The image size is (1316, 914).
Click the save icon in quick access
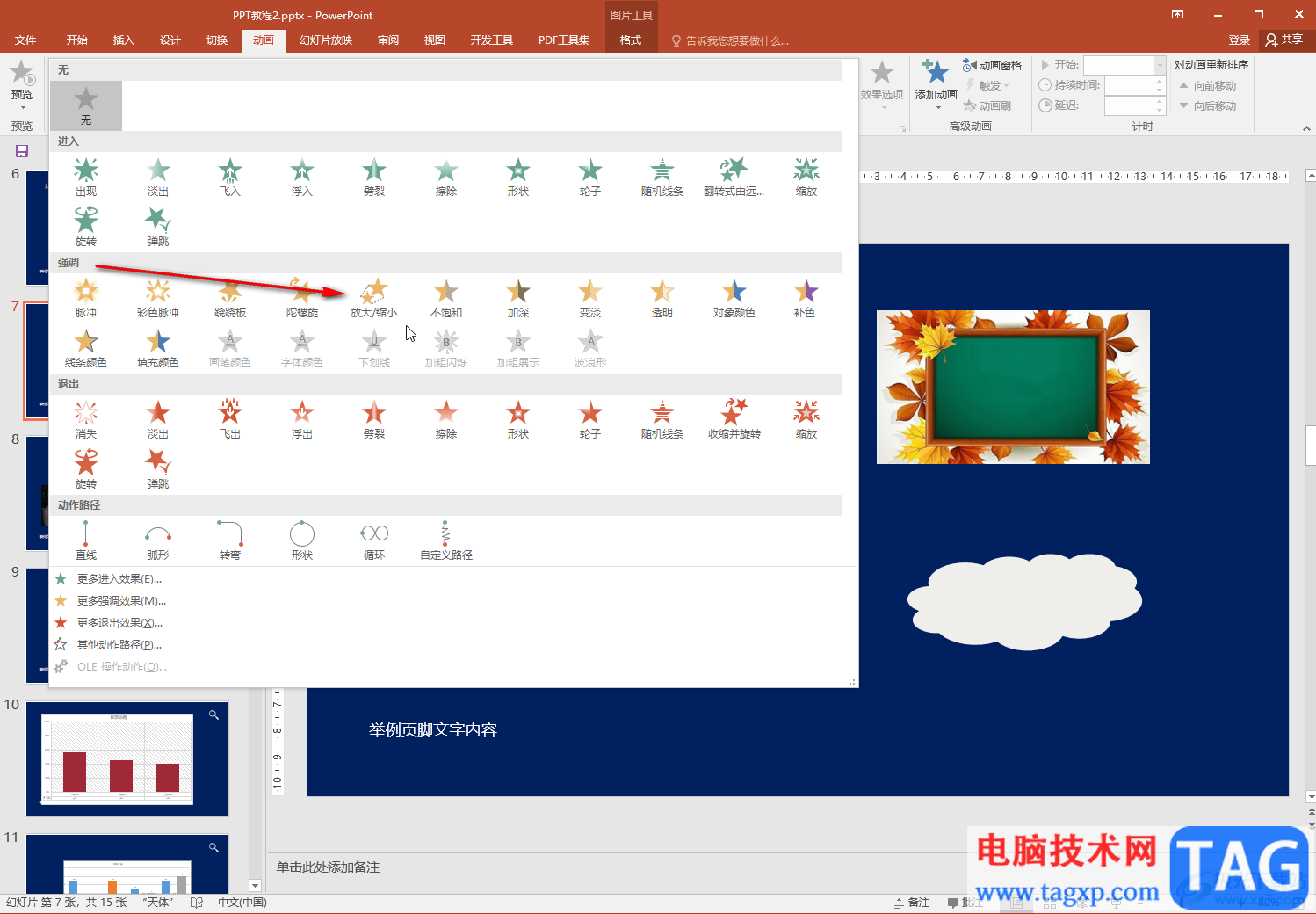click(x=22, y=151)
